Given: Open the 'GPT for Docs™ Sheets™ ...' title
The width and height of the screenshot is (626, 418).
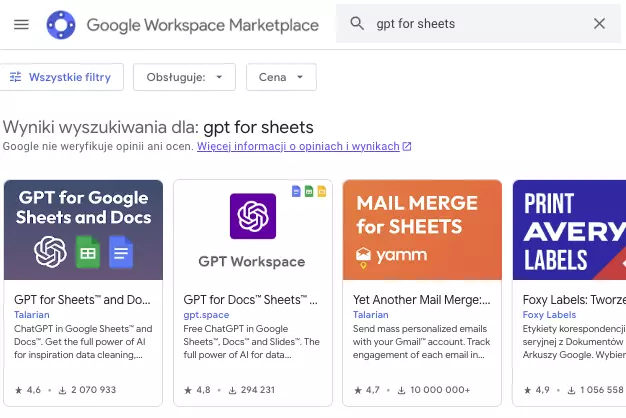Looking at the screenshot, I should point(251,300).
